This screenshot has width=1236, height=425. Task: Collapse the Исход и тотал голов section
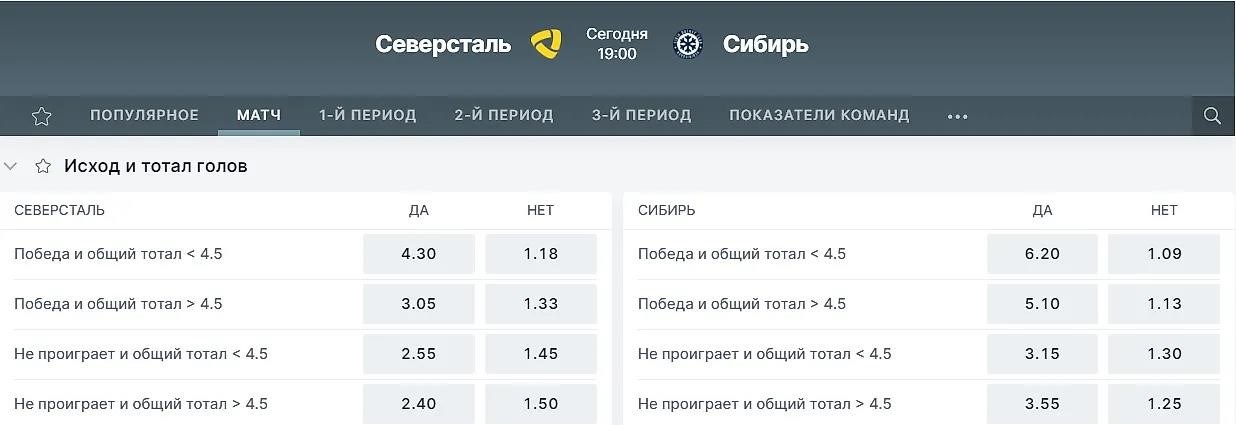[x=11, y=166]
